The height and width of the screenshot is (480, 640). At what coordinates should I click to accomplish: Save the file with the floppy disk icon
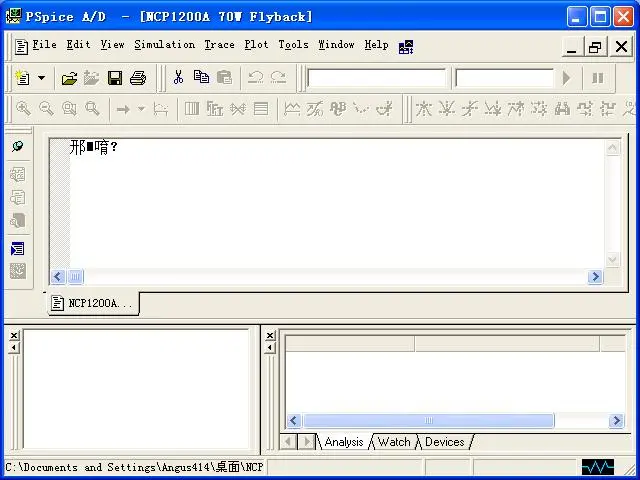pos(115,78)
